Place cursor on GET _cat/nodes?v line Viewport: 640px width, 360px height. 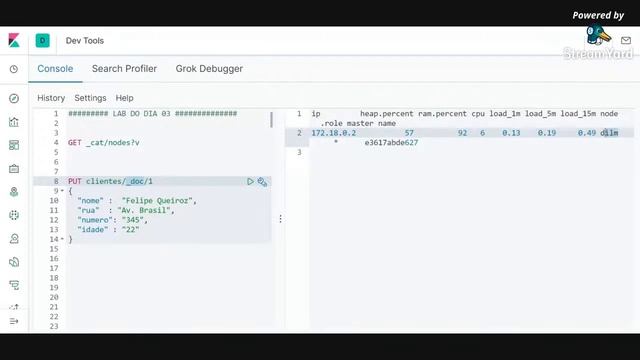(104, 142)
